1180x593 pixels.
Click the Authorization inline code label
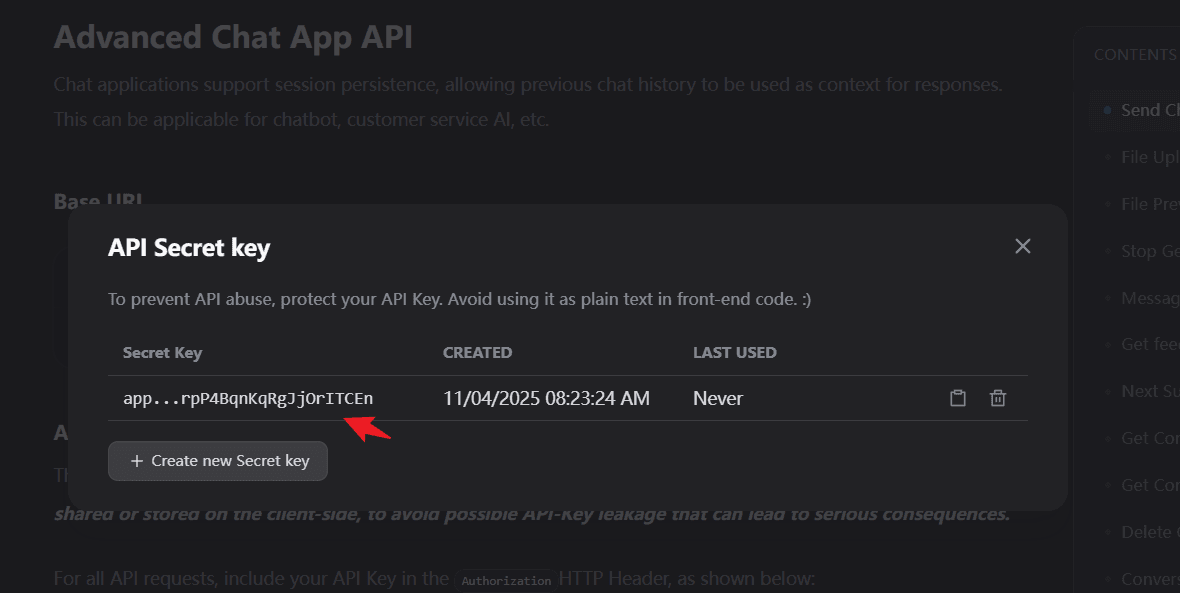(x=506, y=580)
